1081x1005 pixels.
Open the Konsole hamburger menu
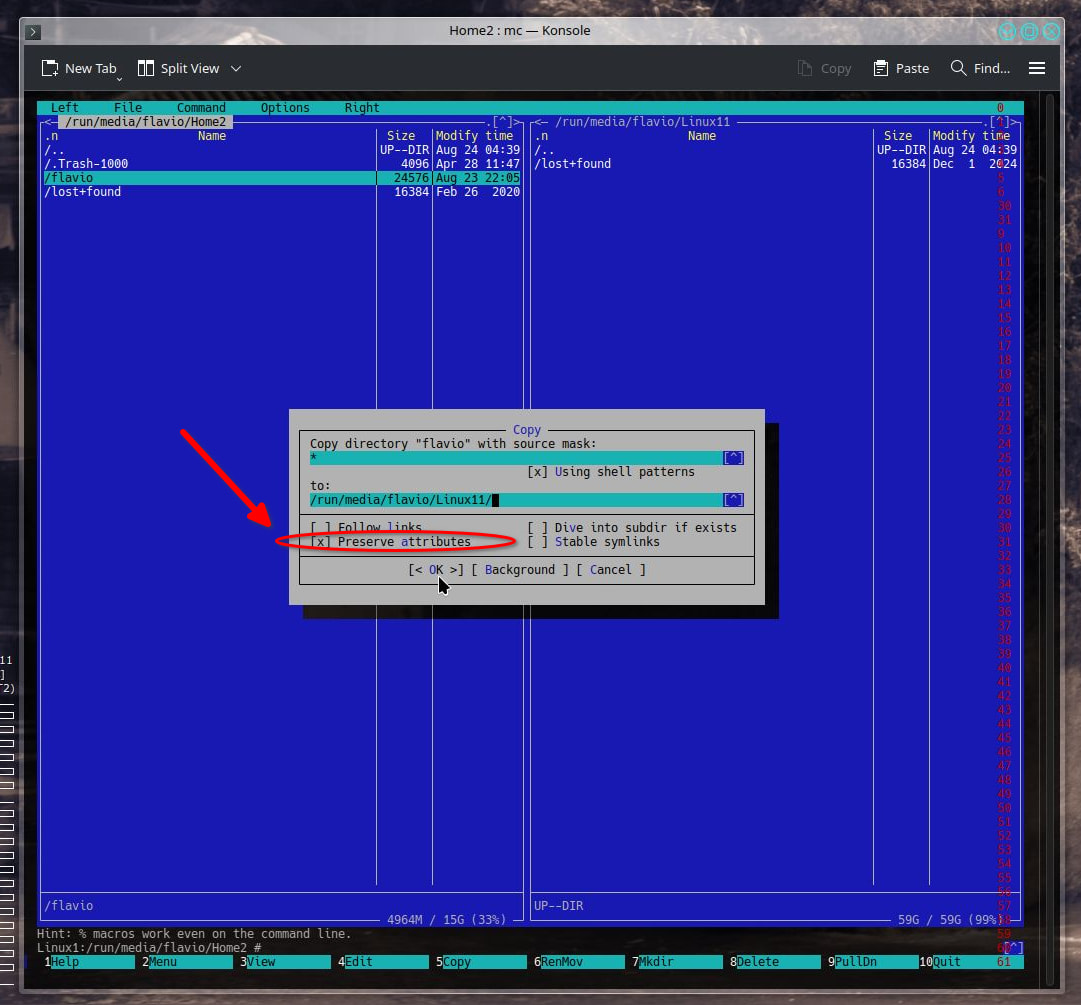[1037, 68]
